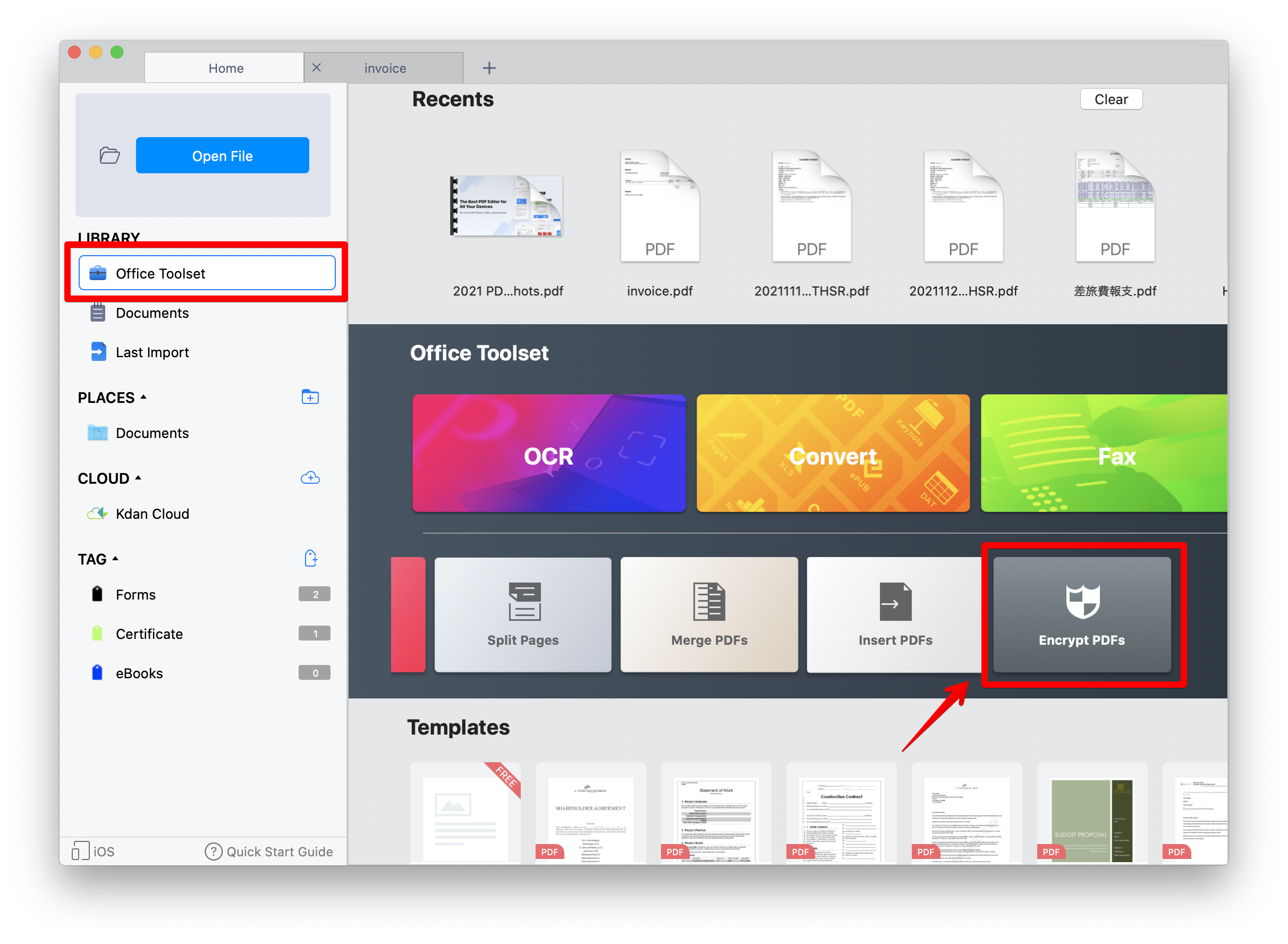Add a cloud service with the cloud plus icon
The width and height of the screenshot is (1288, 944).
pos(310,478)
